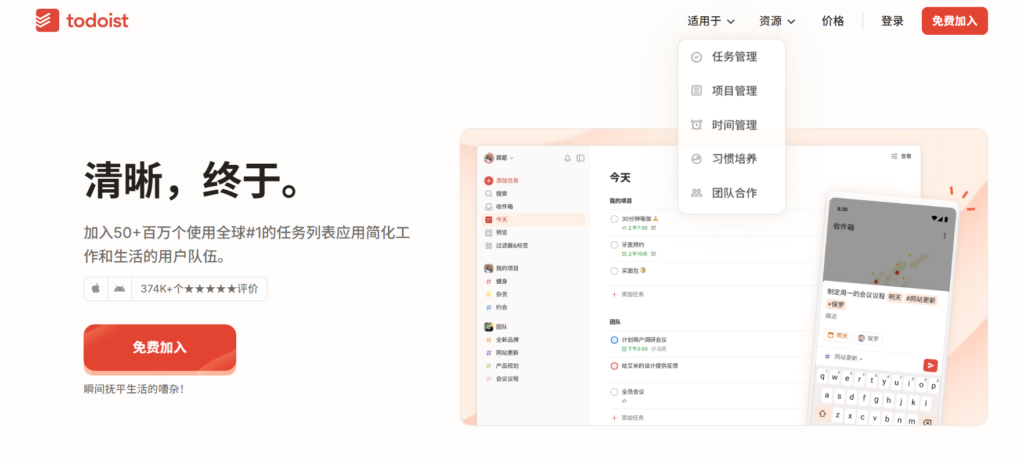Click the Android platform icon
This screenshot has height=459, width=1024.
click(120, 289)
